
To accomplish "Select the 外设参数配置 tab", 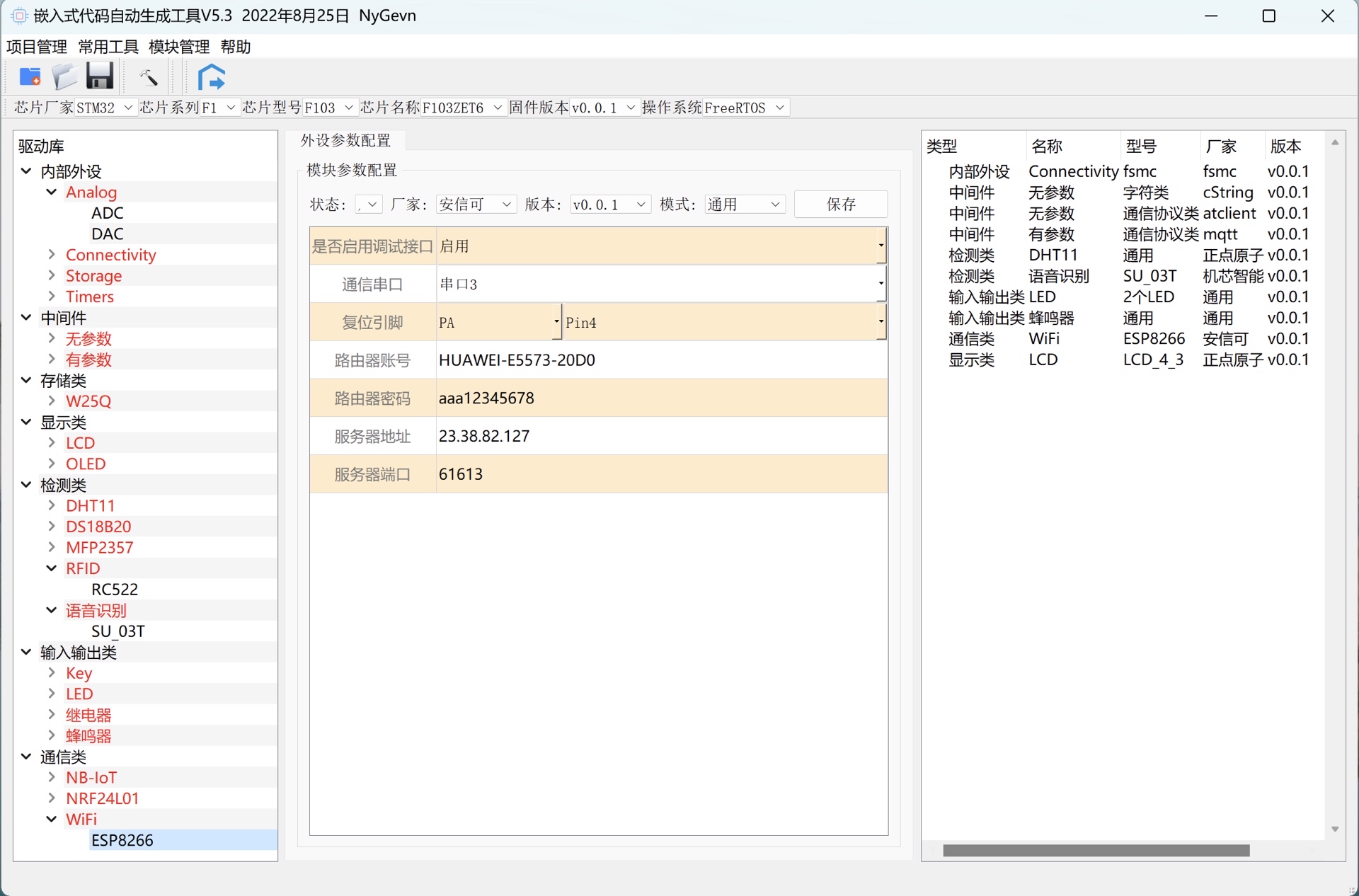I will tap(346, 140).
